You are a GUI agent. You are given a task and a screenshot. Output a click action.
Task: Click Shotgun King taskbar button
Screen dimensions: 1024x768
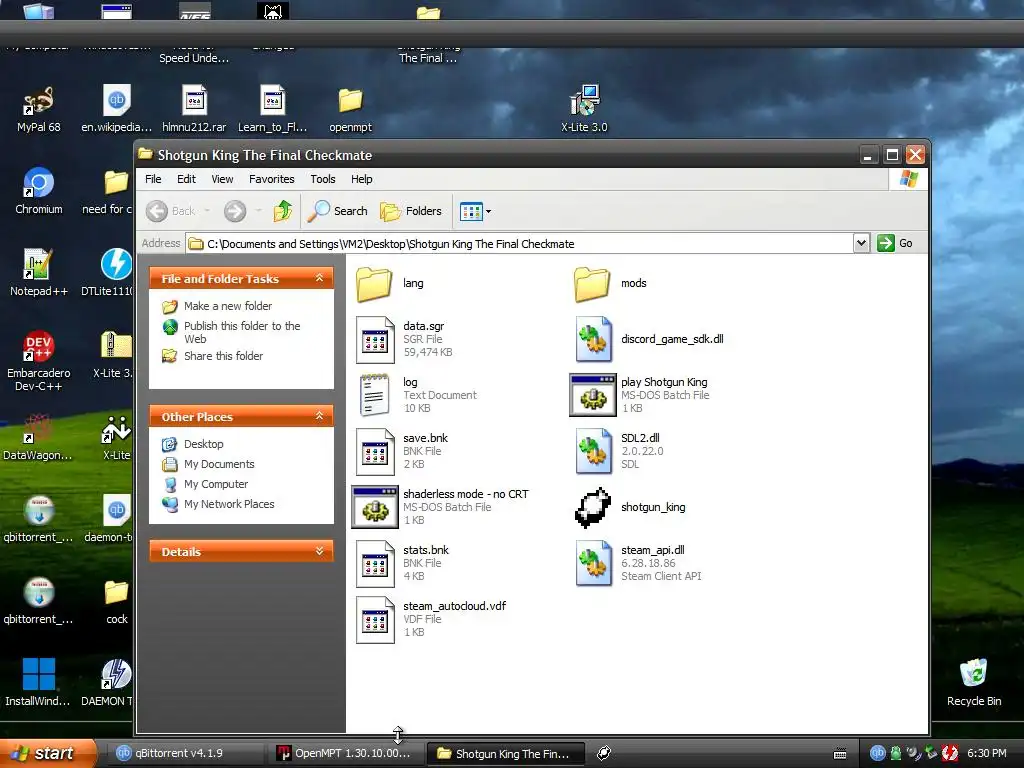pos(505,754)
